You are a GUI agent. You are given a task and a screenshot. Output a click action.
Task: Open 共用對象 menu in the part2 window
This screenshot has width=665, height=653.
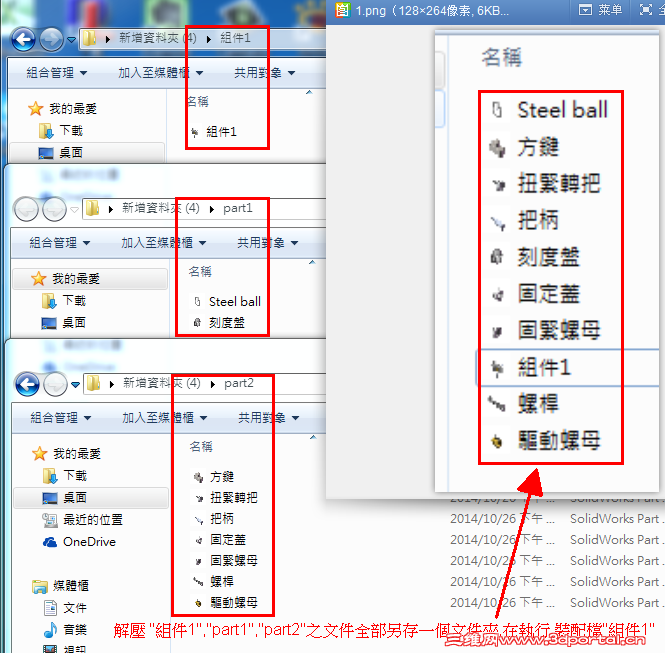click(268, 418)
